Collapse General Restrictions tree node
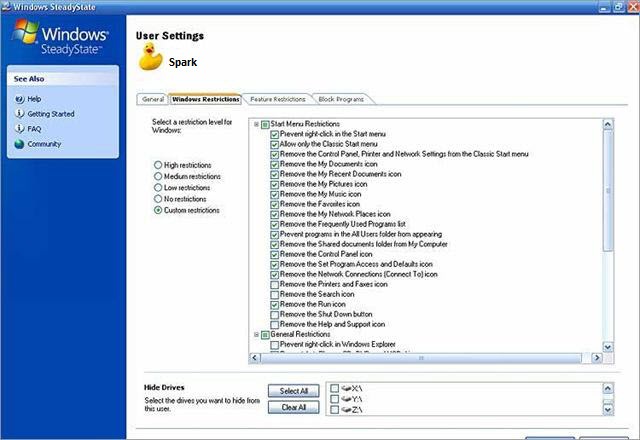 point(256,334)
